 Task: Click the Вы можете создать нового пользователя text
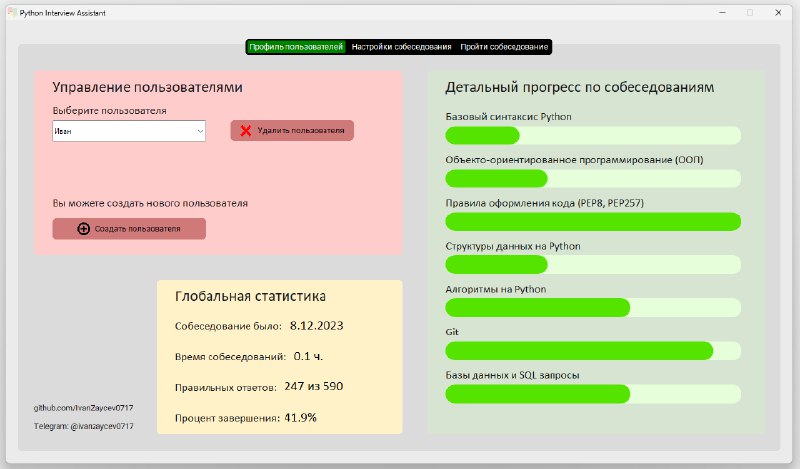tap(150, 203)
